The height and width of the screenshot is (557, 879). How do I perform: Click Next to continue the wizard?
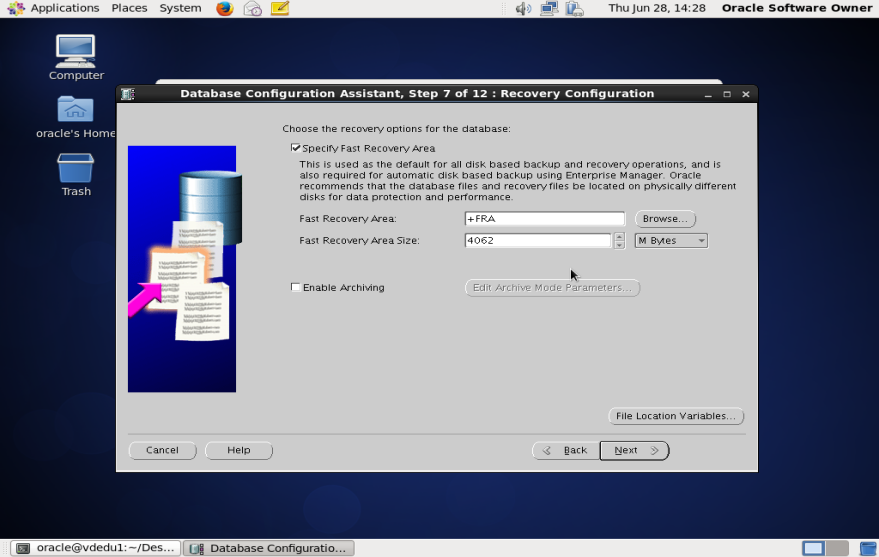click(x=634, y=450)
